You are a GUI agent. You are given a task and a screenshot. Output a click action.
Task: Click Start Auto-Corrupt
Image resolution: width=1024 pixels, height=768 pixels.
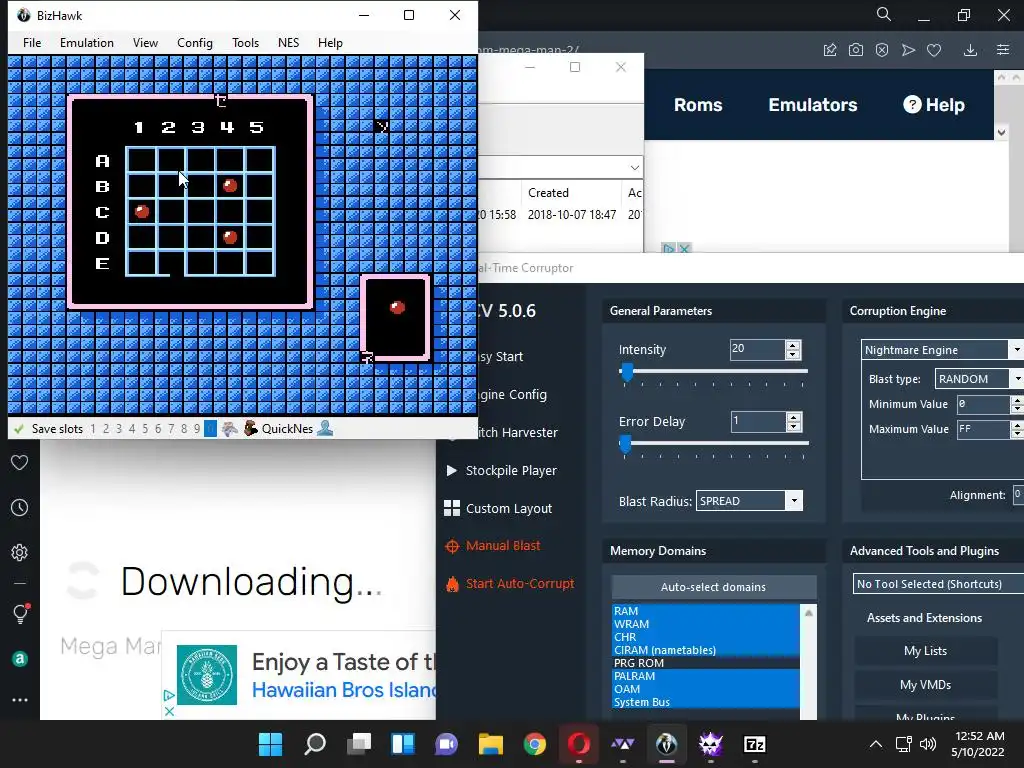[510, 584]
